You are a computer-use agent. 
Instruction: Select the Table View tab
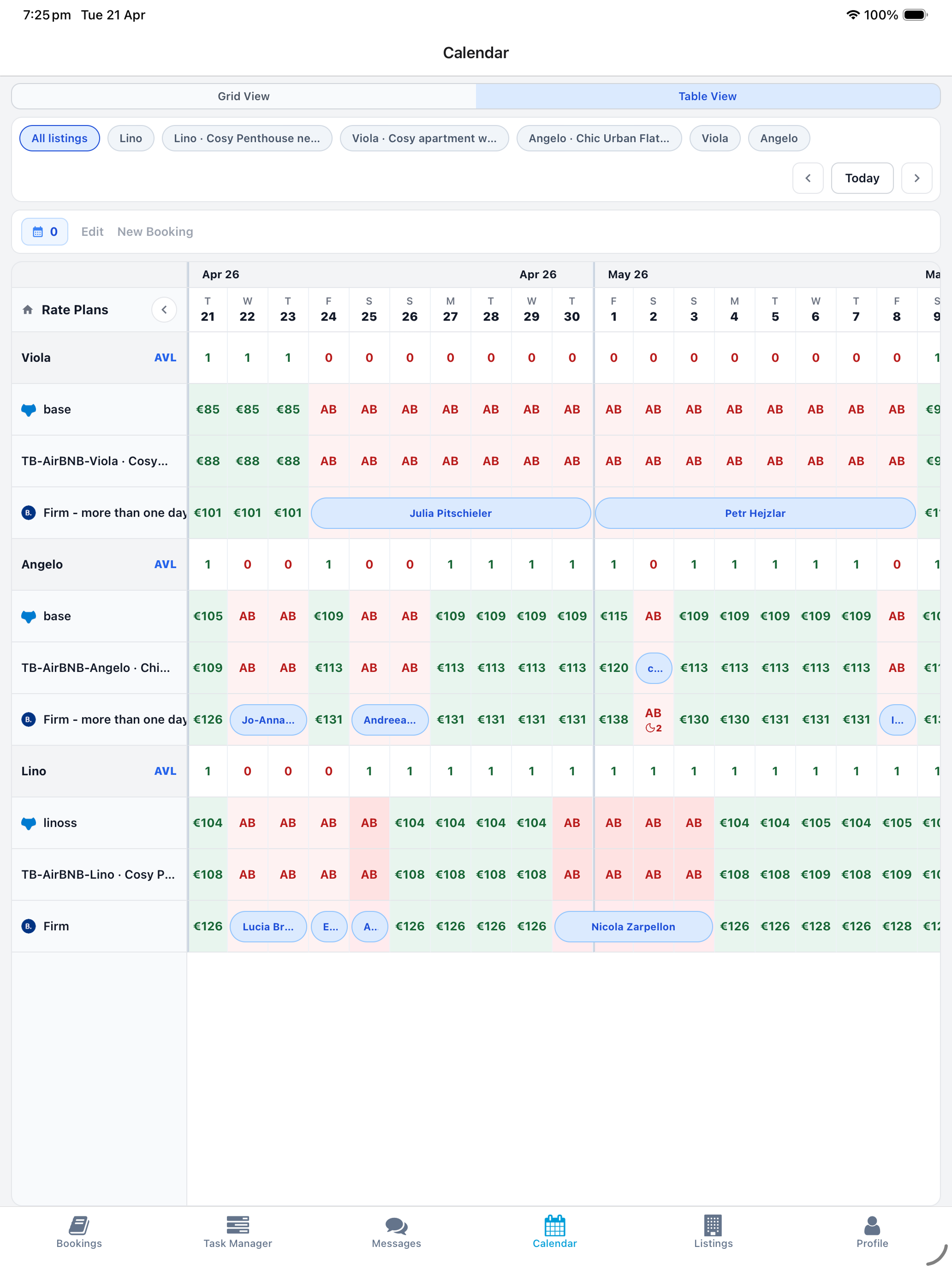[708, 96]
